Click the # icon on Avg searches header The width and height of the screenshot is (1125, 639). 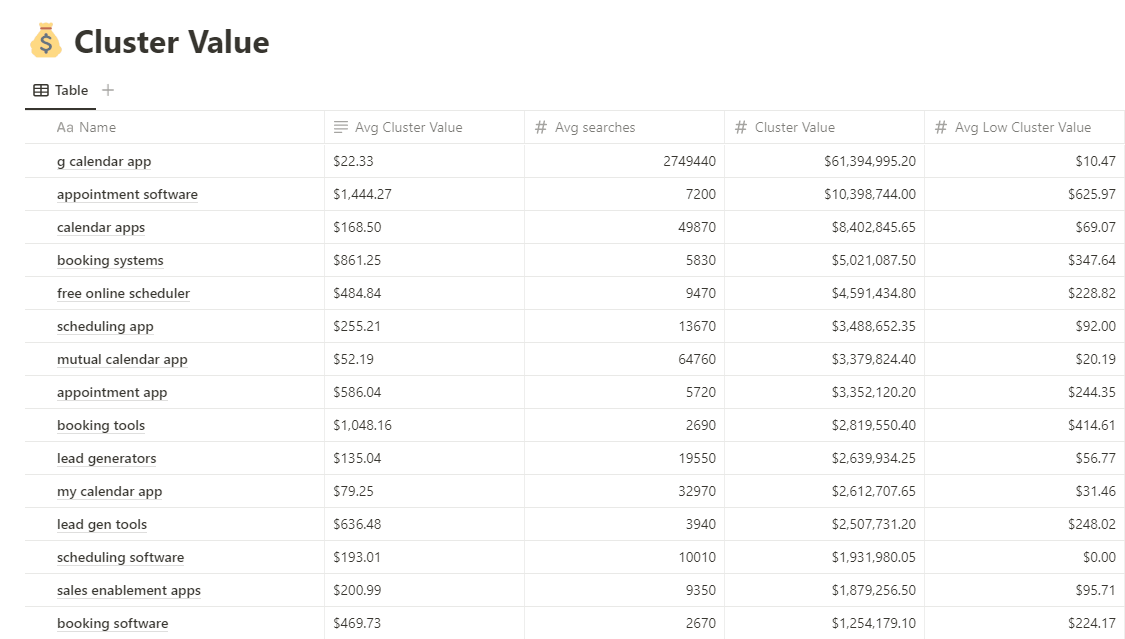540,127
